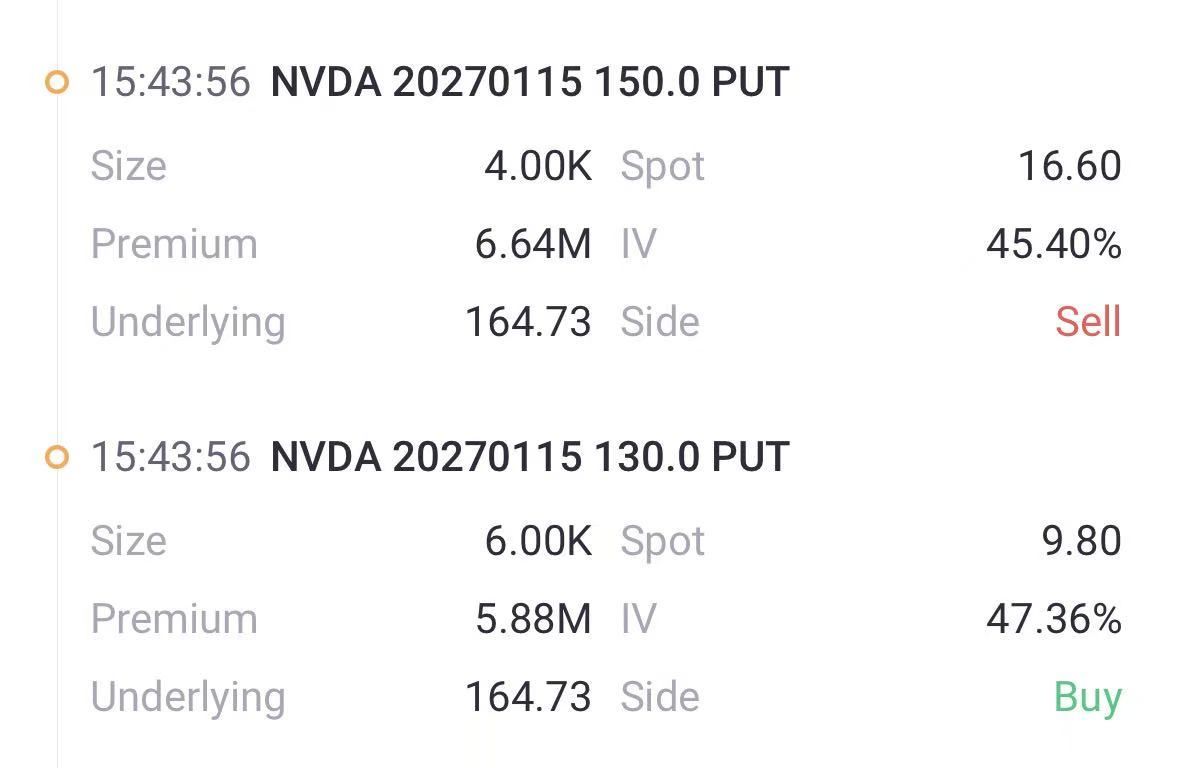Click underlying price 164.73 in the 130.0 PUT trade
This screenshot has width=1179, height=768.
click(528, 697)
